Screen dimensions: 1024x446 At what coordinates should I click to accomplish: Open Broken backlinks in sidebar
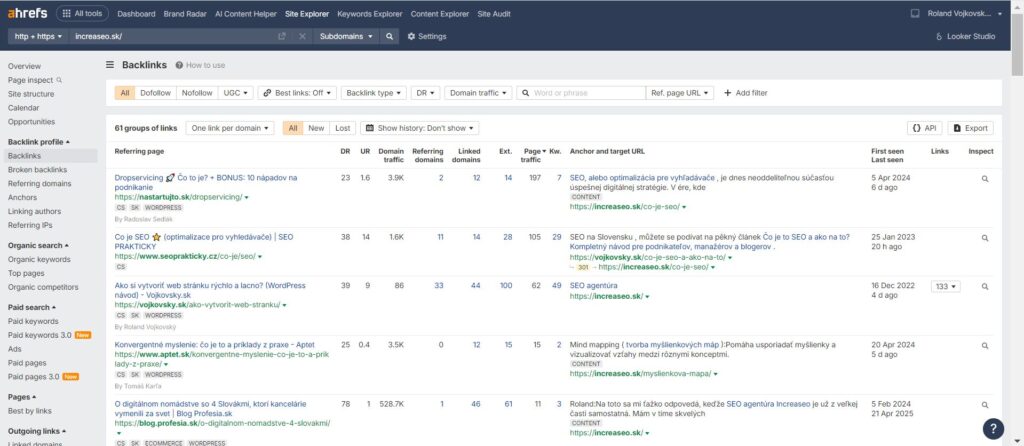tap(37, 170)
